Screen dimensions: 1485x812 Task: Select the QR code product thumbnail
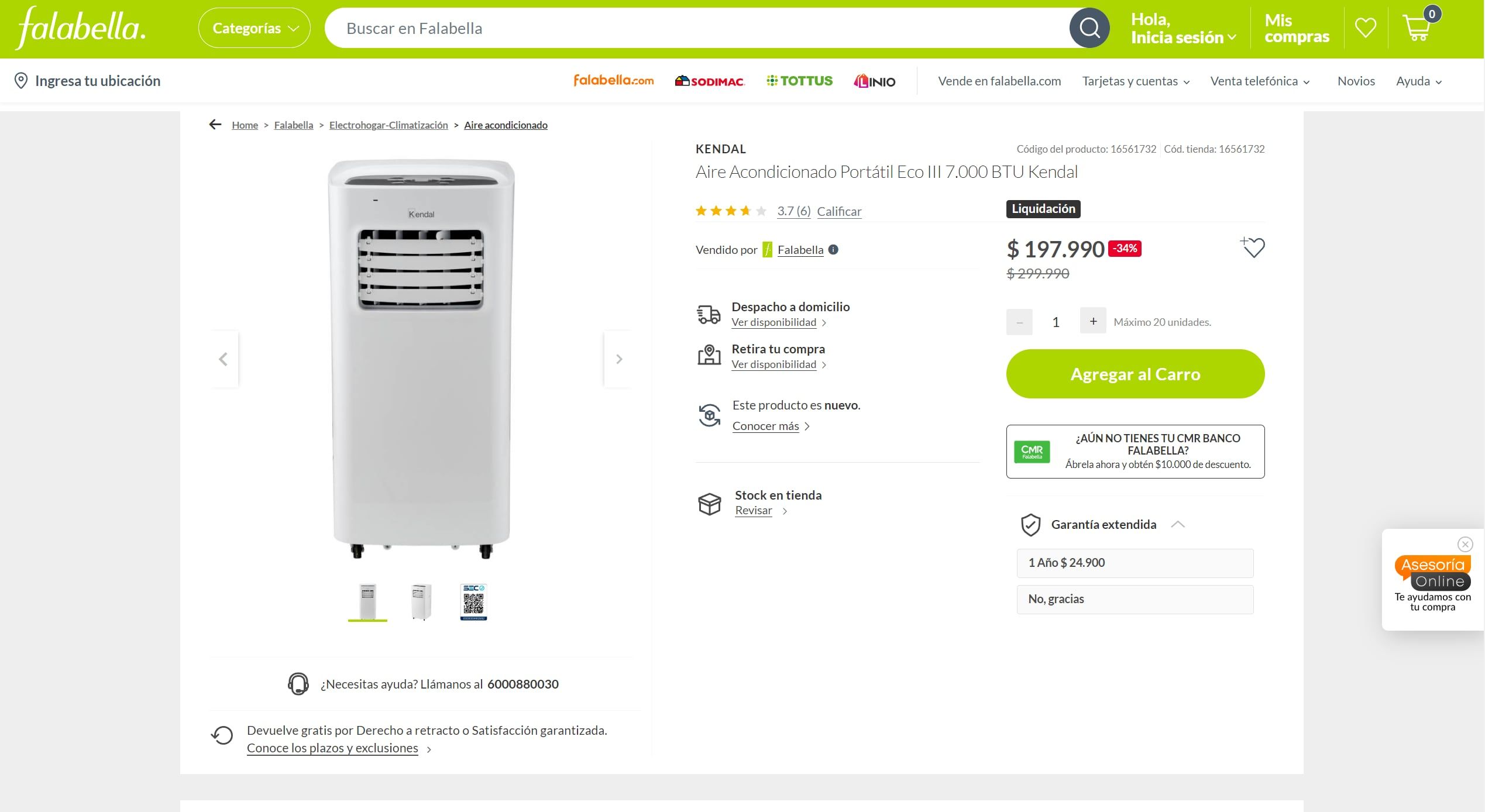[473, 601]
